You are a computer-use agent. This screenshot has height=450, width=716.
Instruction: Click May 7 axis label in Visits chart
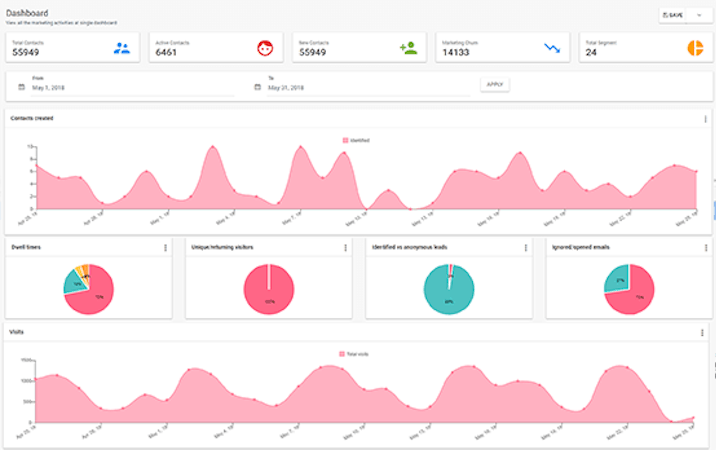(291, 431)
